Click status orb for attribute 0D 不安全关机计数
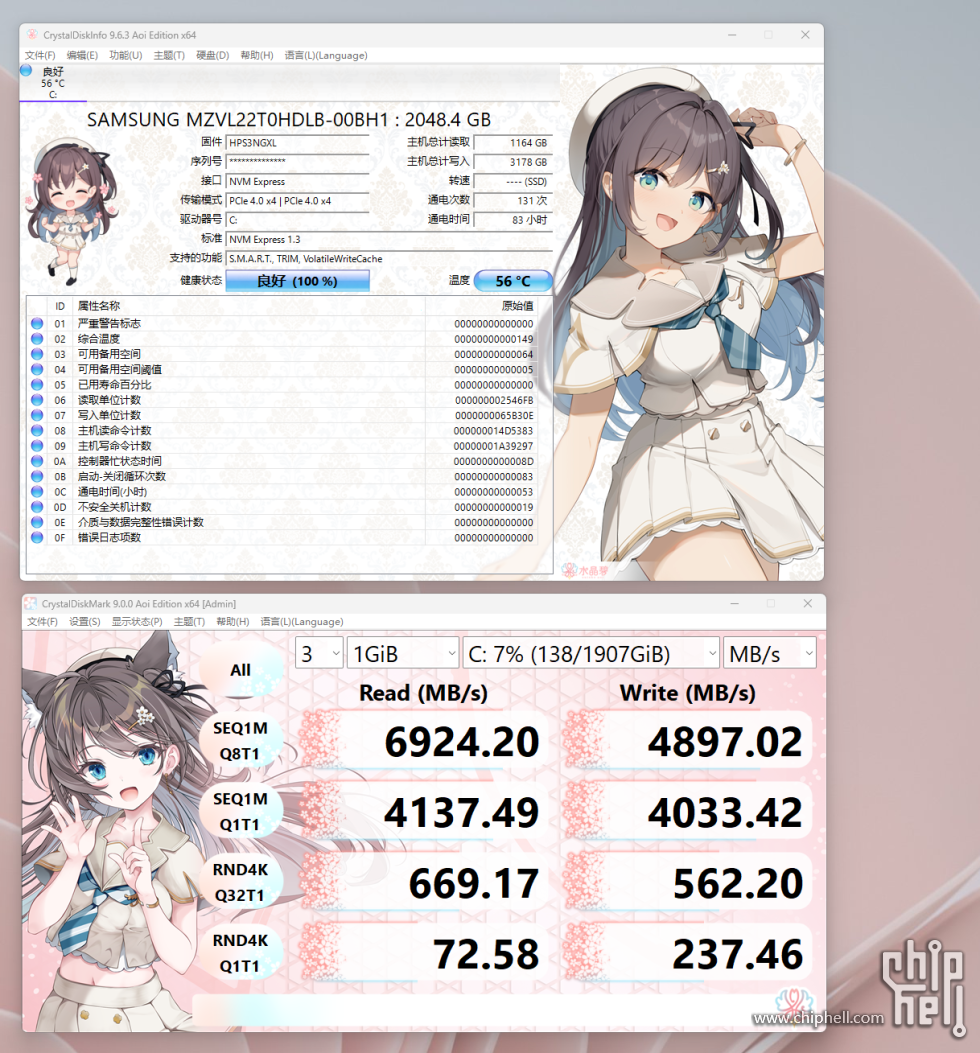This screenshot has width=980, height=1053. 37,507
